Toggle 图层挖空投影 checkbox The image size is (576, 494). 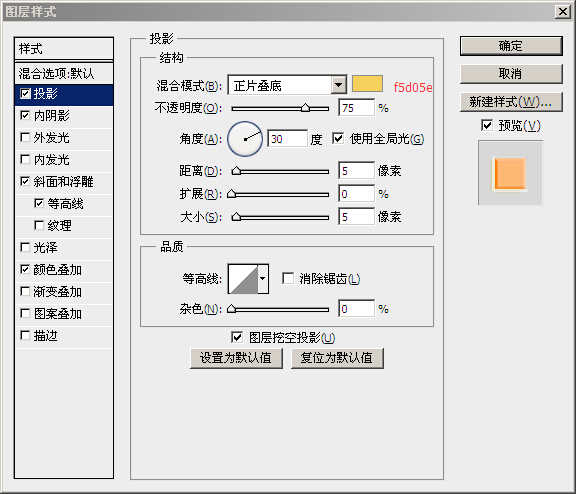point(237,337)
